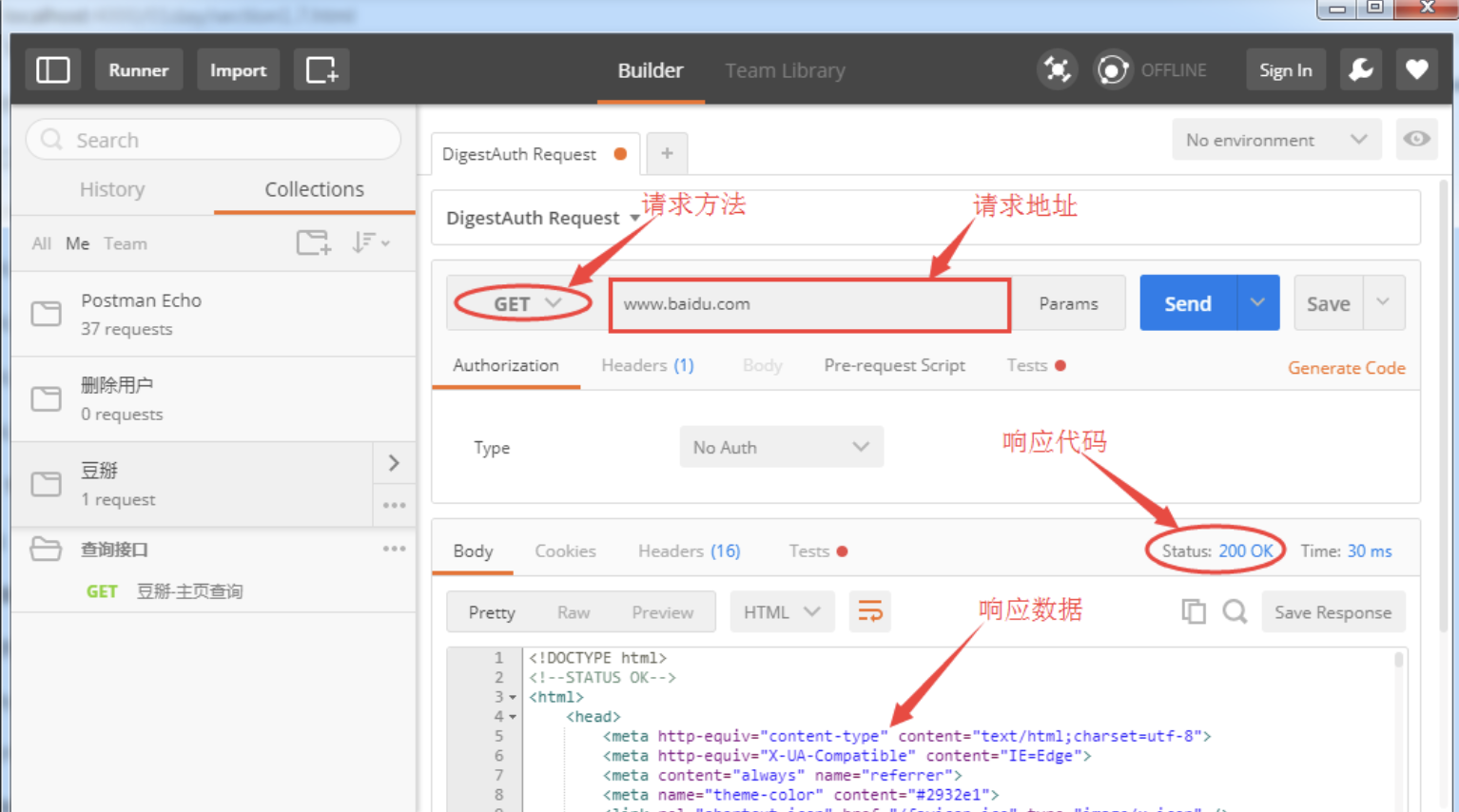Viewport: 1459px width, 812px height.
Task: Copy the response body with the copy icon
Action: click(1194, 611)
